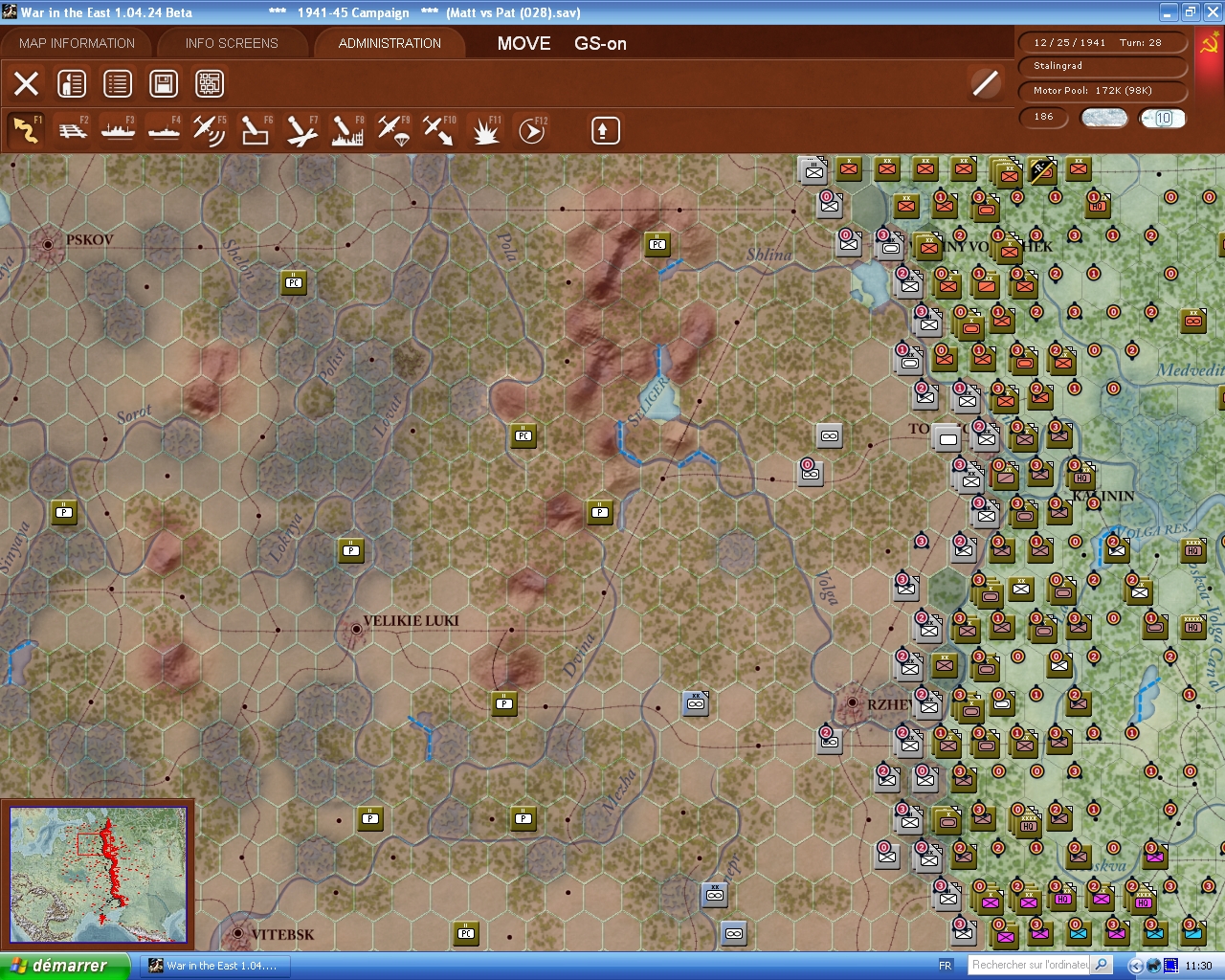The height and width of the screenshot is (980, 1225).
Task: Click the Motor Pool 172K (98K) readout
Action: (x=1101, y=91)
